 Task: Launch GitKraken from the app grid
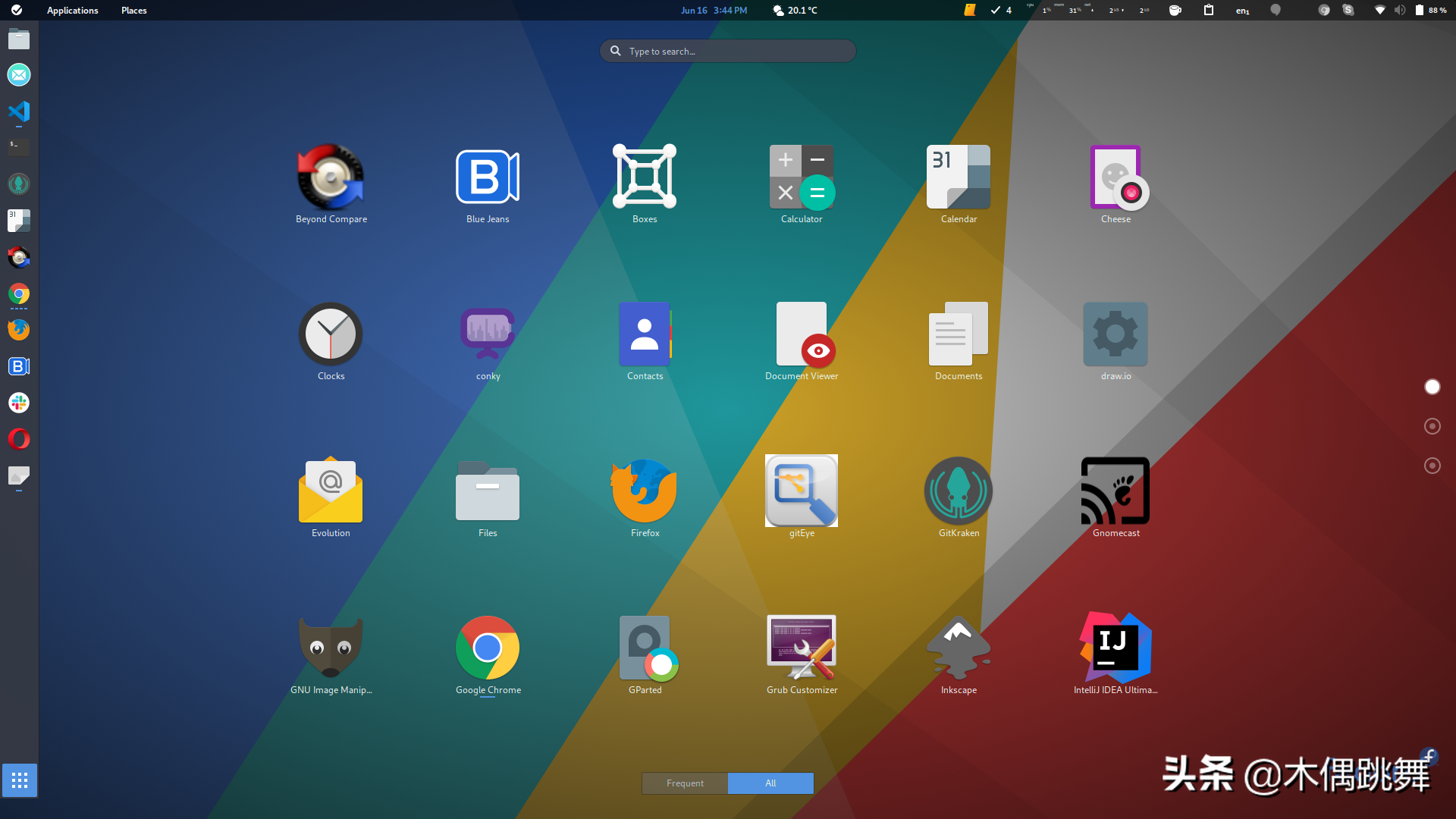click(959, 498)
